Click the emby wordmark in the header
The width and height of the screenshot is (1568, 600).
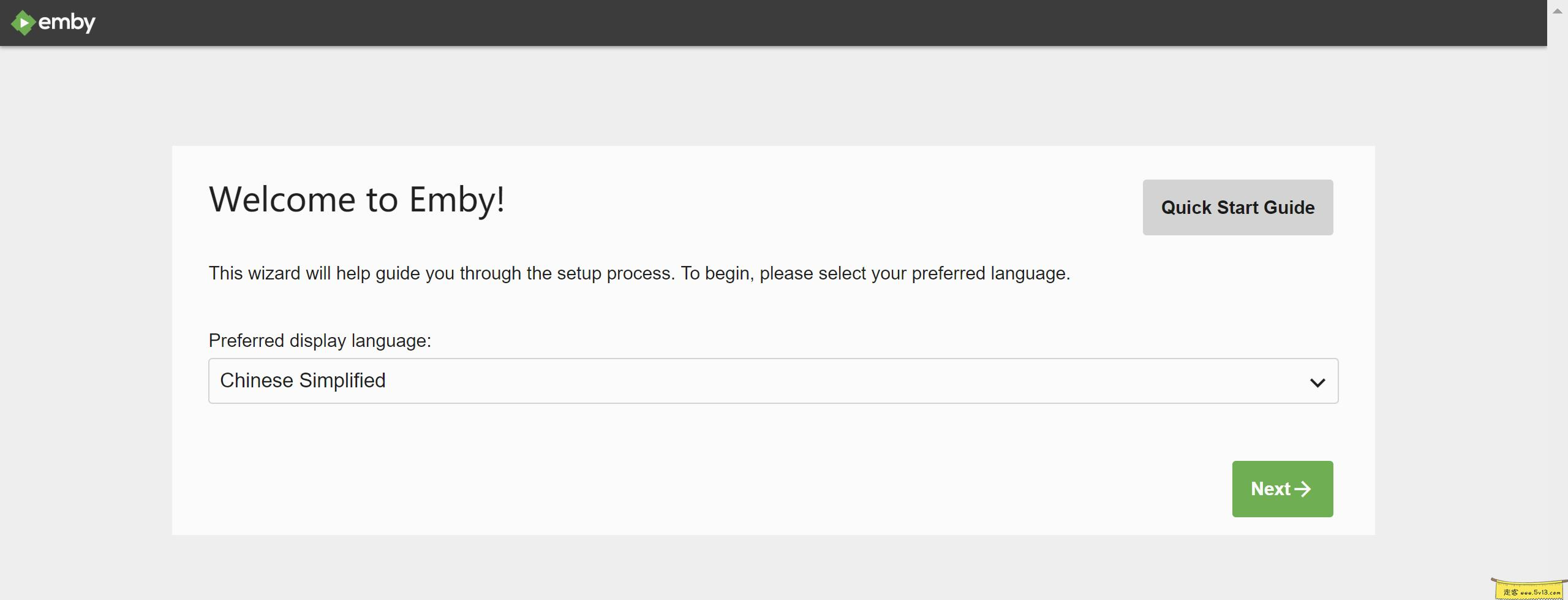(x=67, y=23)
